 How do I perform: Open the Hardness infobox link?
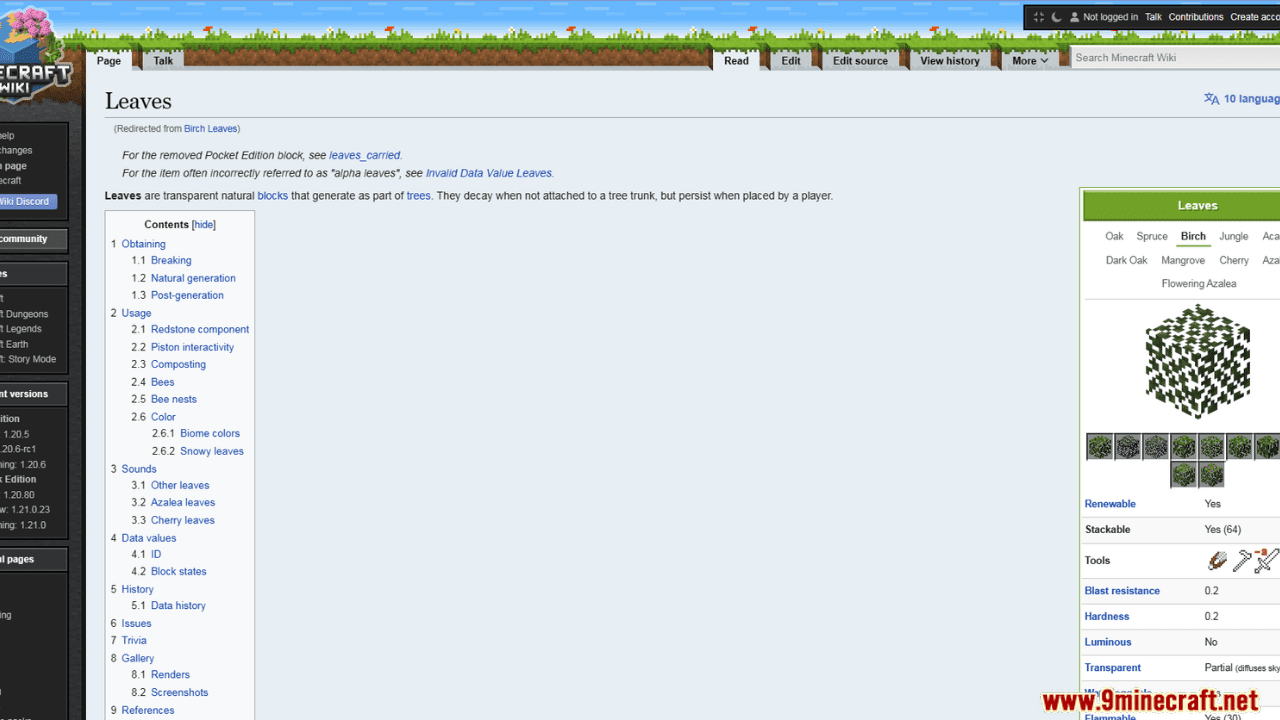(1107, 617)
